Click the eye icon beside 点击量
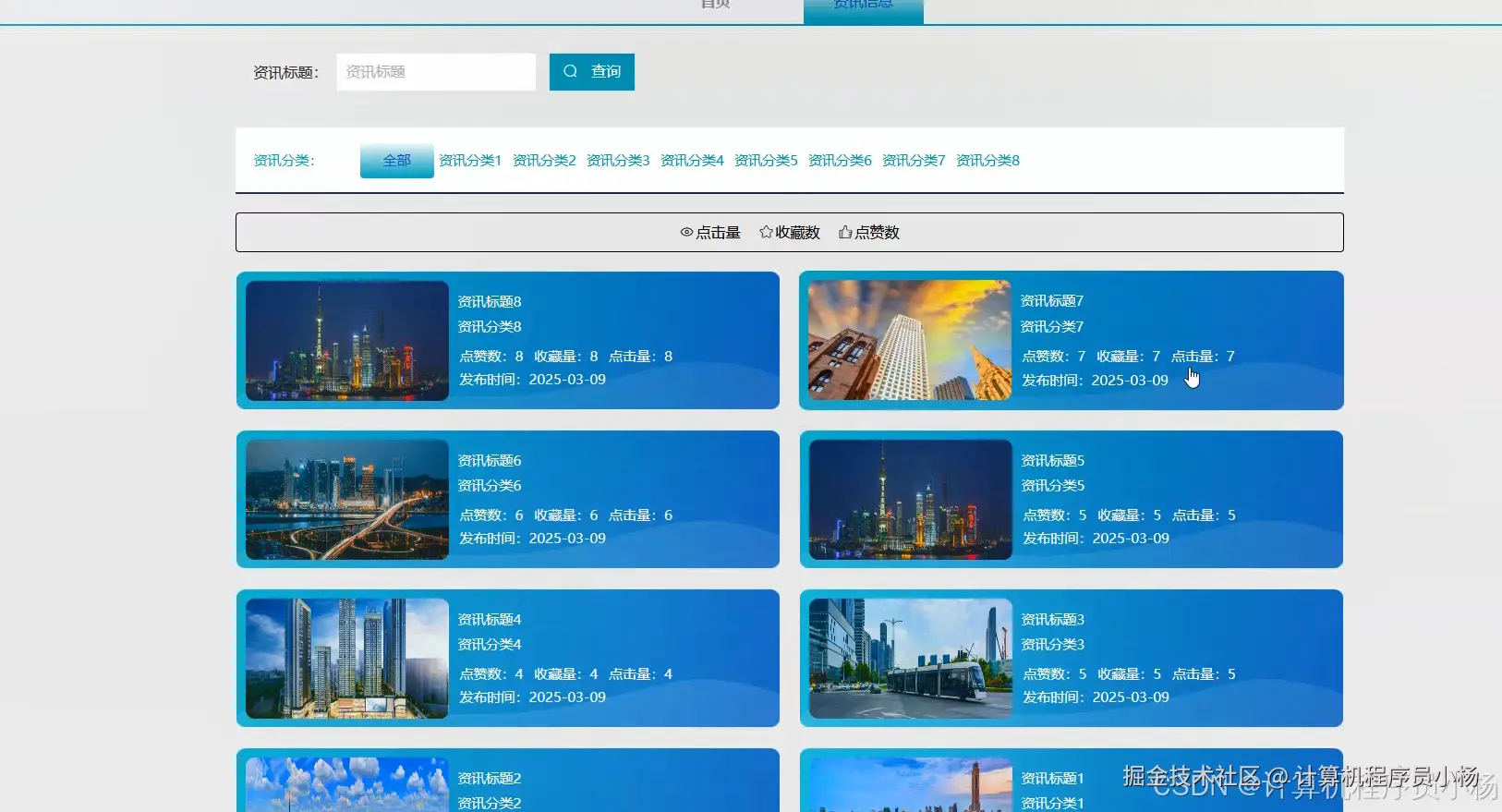 [x=686, y=232]
